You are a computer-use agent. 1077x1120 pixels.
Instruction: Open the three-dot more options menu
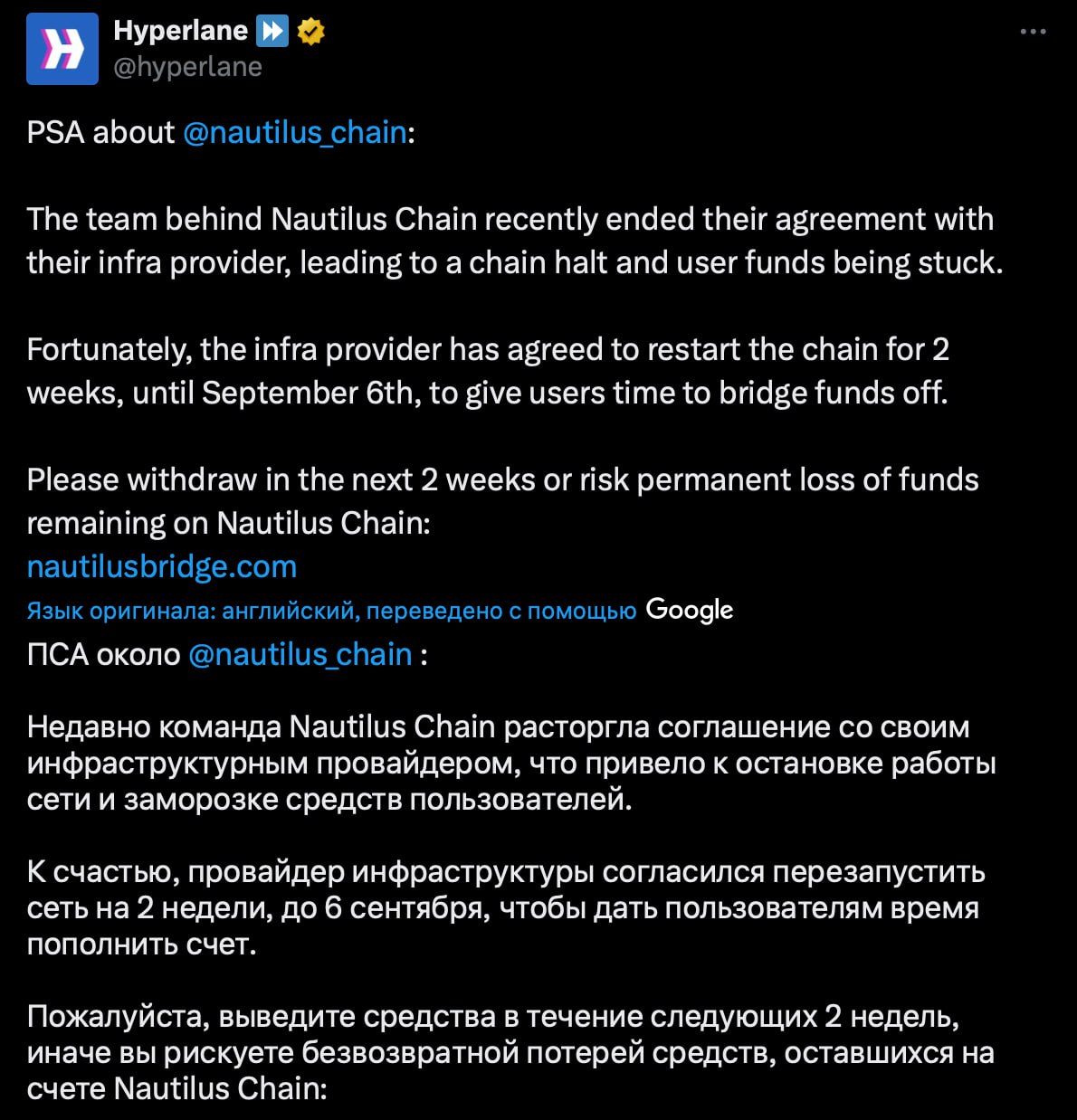click(1033, 32)
